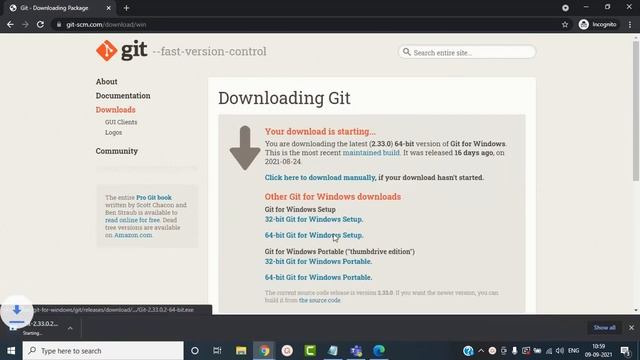Screen dimensions: 640x360
Task: Click the Git logo in the header
Action: point(122,51)
